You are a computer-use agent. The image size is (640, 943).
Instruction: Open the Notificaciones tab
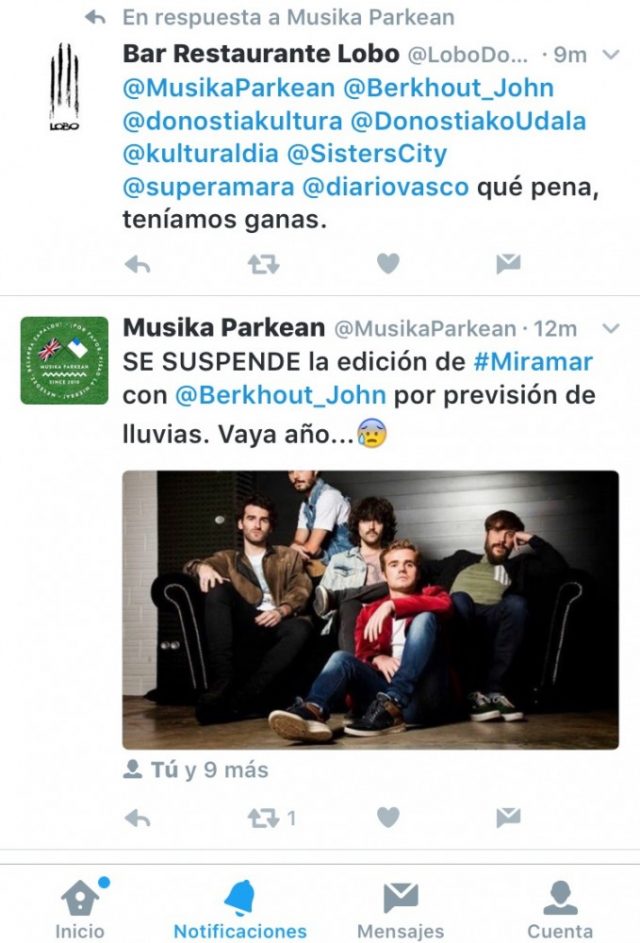click(240, 909)
